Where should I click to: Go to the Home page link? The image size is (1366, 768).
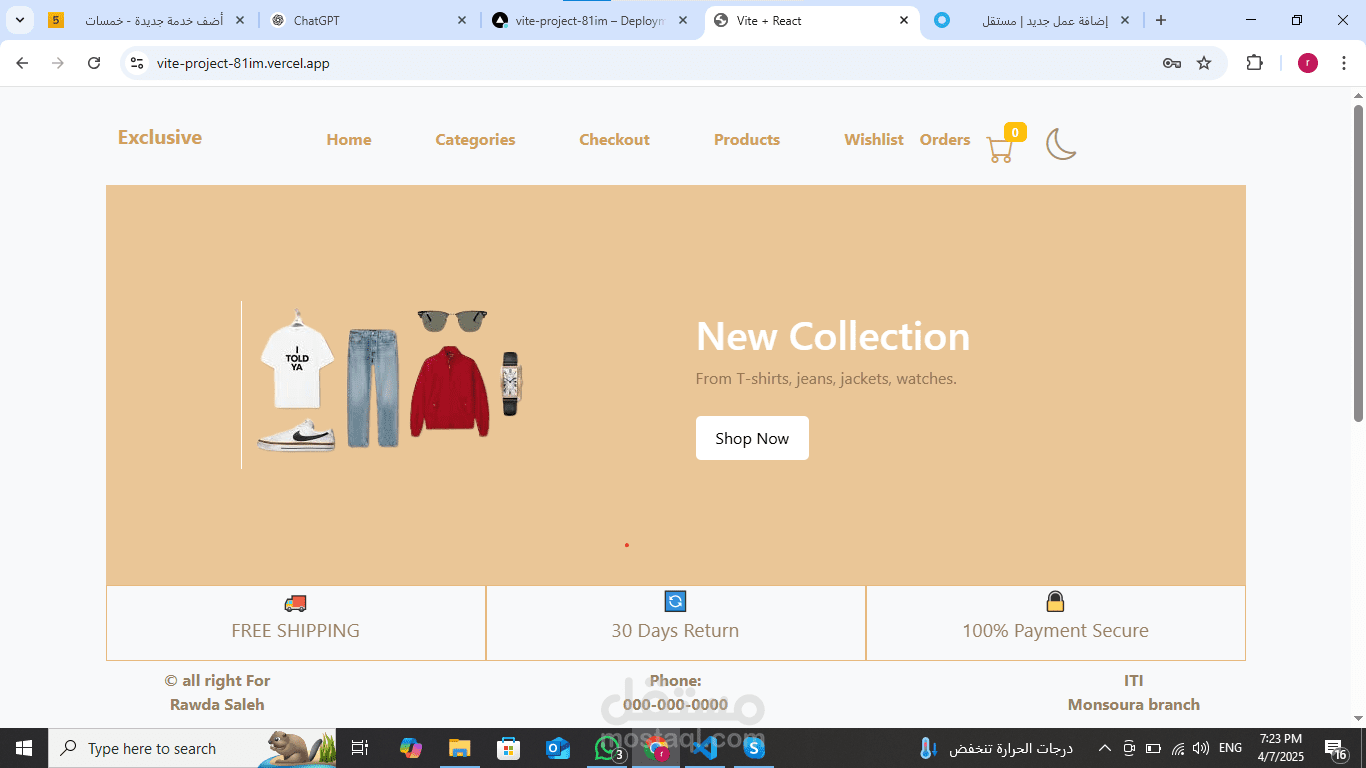point(349,140)
